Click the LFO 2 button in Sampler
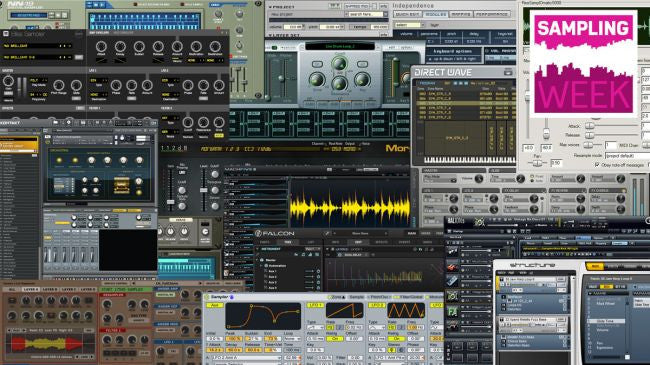Viewport: 650px width, 365px height. 377,305
